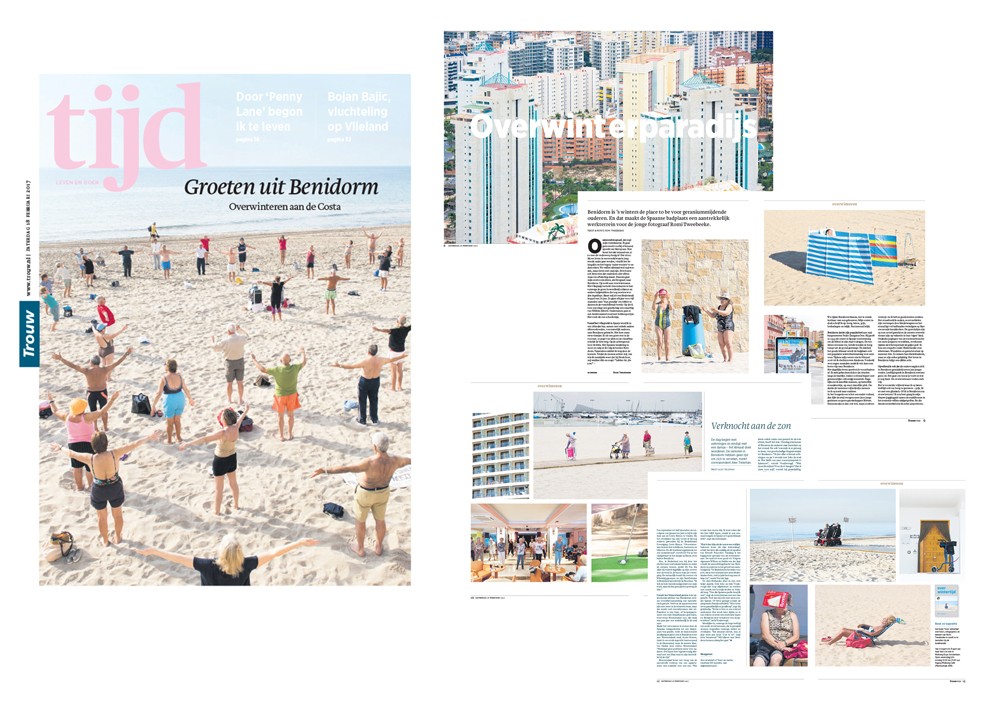Click the small book cover thumbnail in sidebar
The width and height of the screenshot is (1000, 707).
pos(947,601)
